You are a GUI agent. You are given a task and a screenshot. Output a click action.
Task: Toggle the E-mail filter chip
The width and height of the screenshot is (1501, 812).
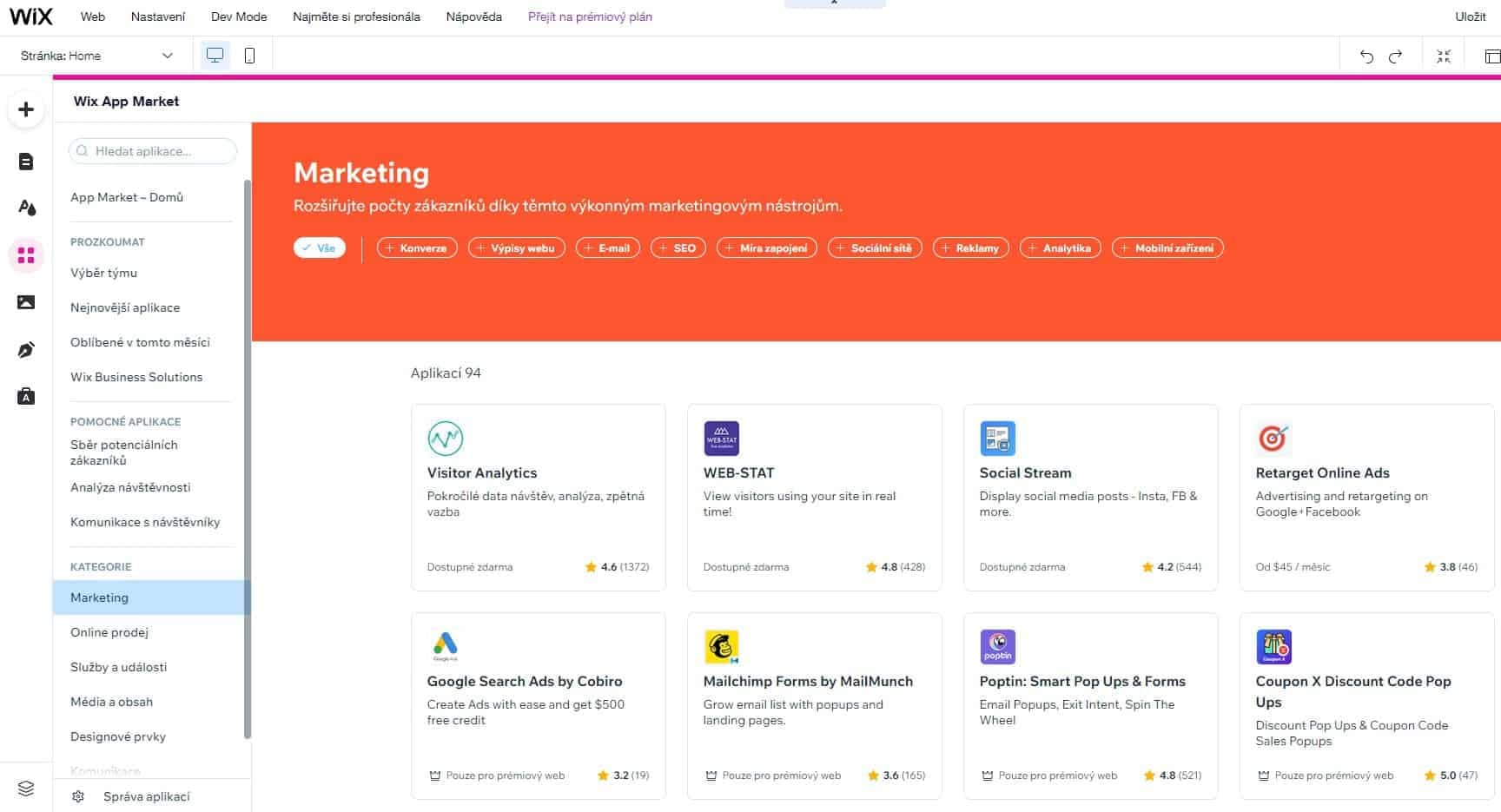coord(608,248)
